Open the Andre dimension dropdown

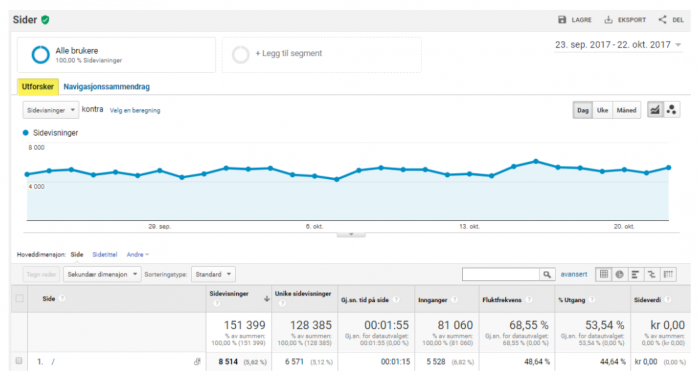coord(138,255)
